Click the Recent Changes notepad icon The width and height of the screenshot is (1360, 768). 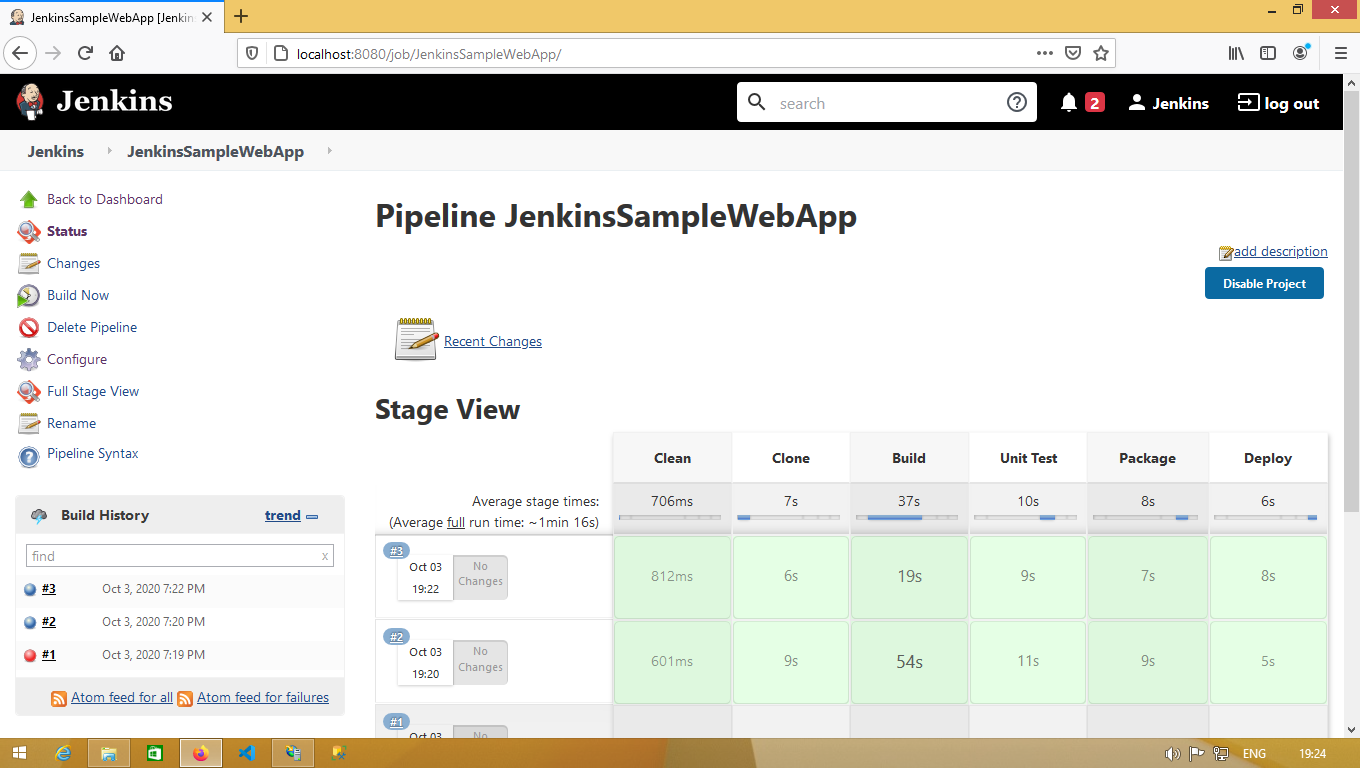click(416, 340)
